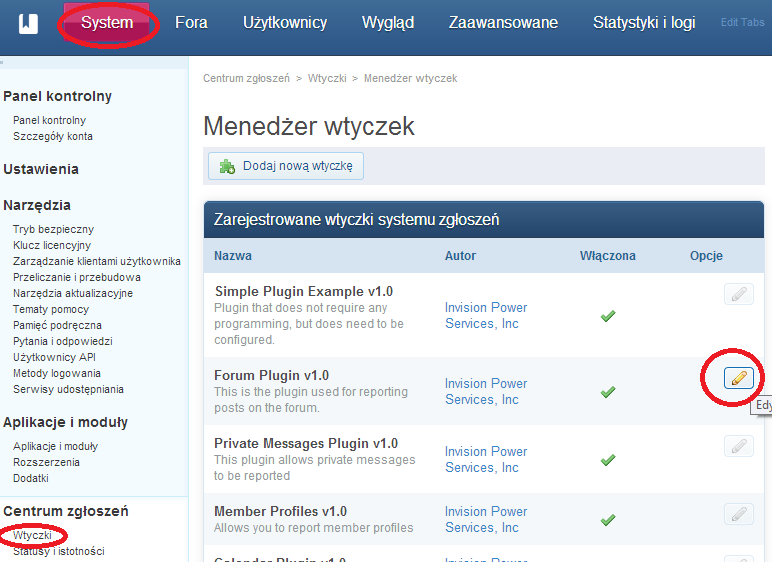
Task: Open Panel kontrolny sidebar link
Action: click(x=49, y=120)
